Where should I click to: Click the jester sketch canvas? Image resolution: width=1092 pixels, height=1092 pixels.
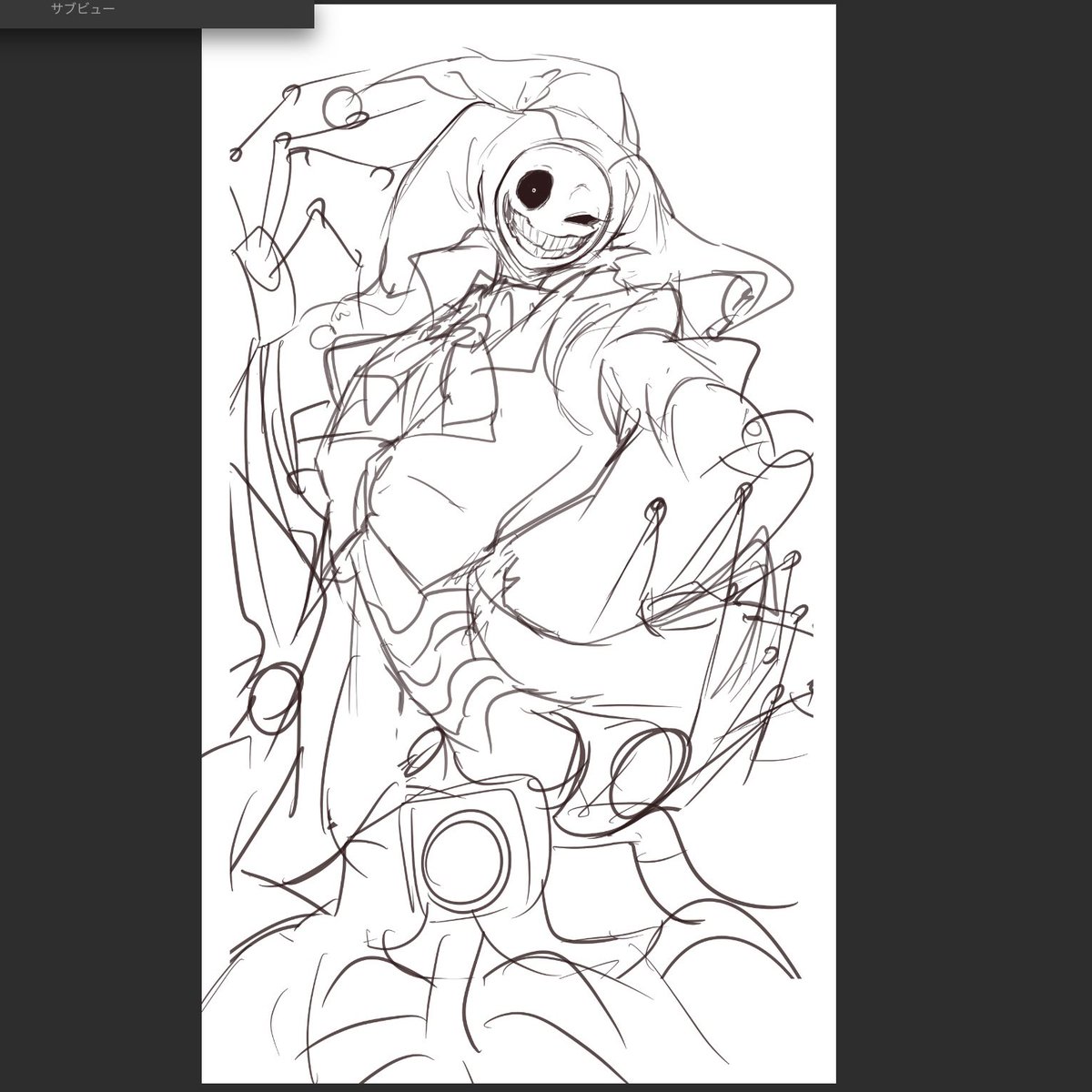pyautogui.click(x=518, y=543)
